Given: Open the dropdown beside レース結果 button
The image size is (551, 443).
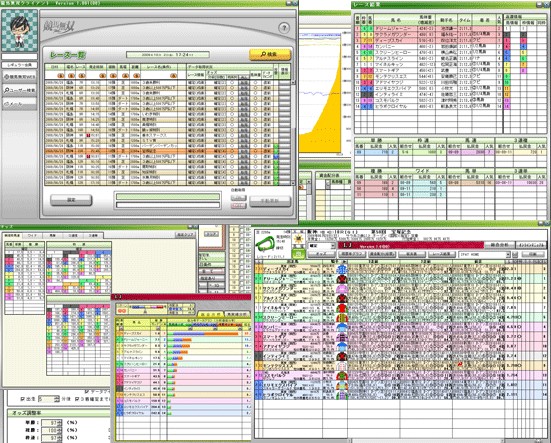Looking at the screenshot, I should [484, 254].
